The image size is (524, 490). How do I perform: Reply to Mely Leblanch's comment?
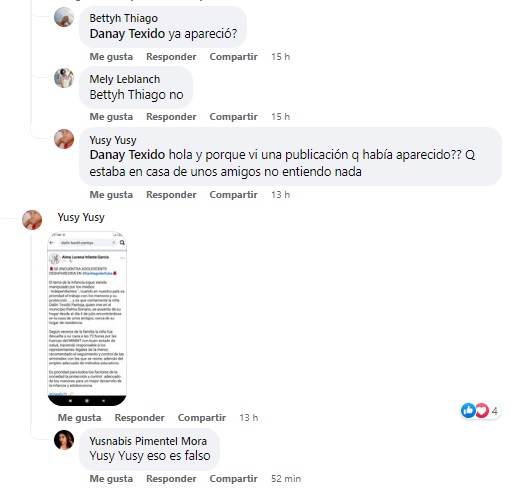[x=171, y=117]
